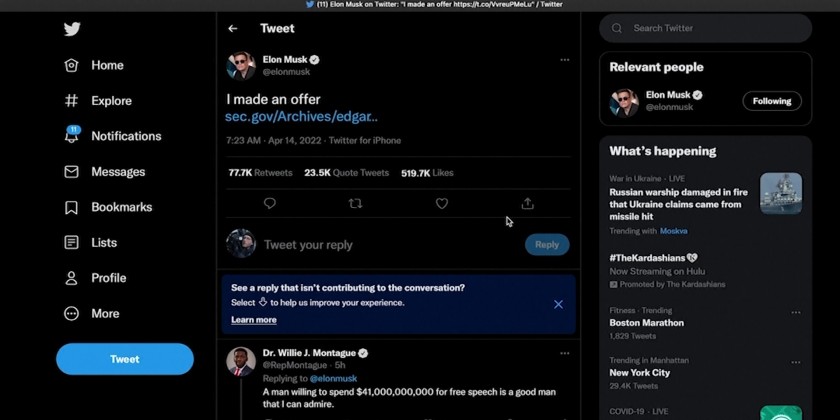840x420 pixels.
Task: Click the blue Tweet compose button
Action: point(125,359)
